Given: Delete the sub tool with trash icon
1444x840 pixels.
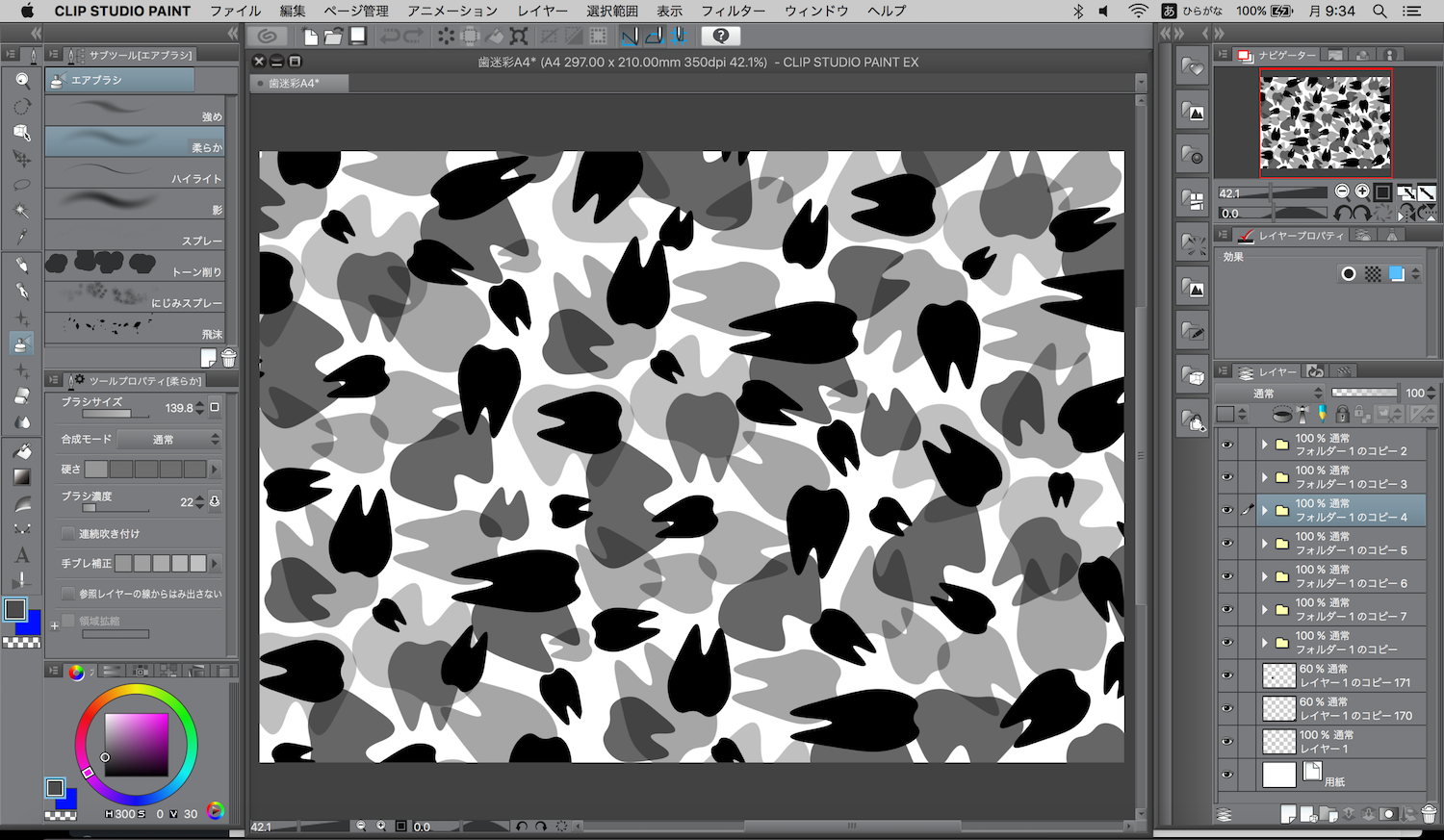Looking at the screenshot, I should coord(228,358).
